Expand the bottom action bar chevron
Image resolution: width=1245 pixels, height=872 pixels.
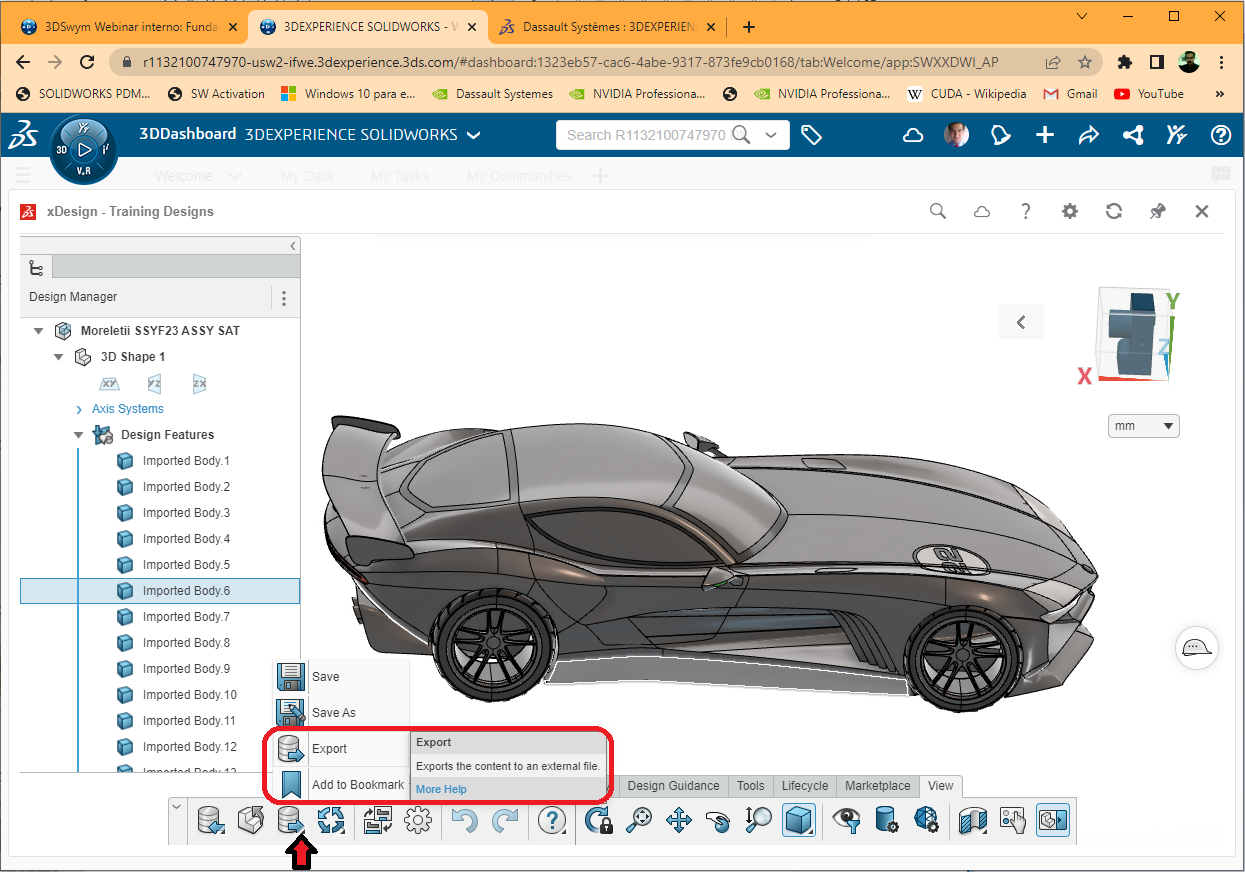[x=176, y=807]
